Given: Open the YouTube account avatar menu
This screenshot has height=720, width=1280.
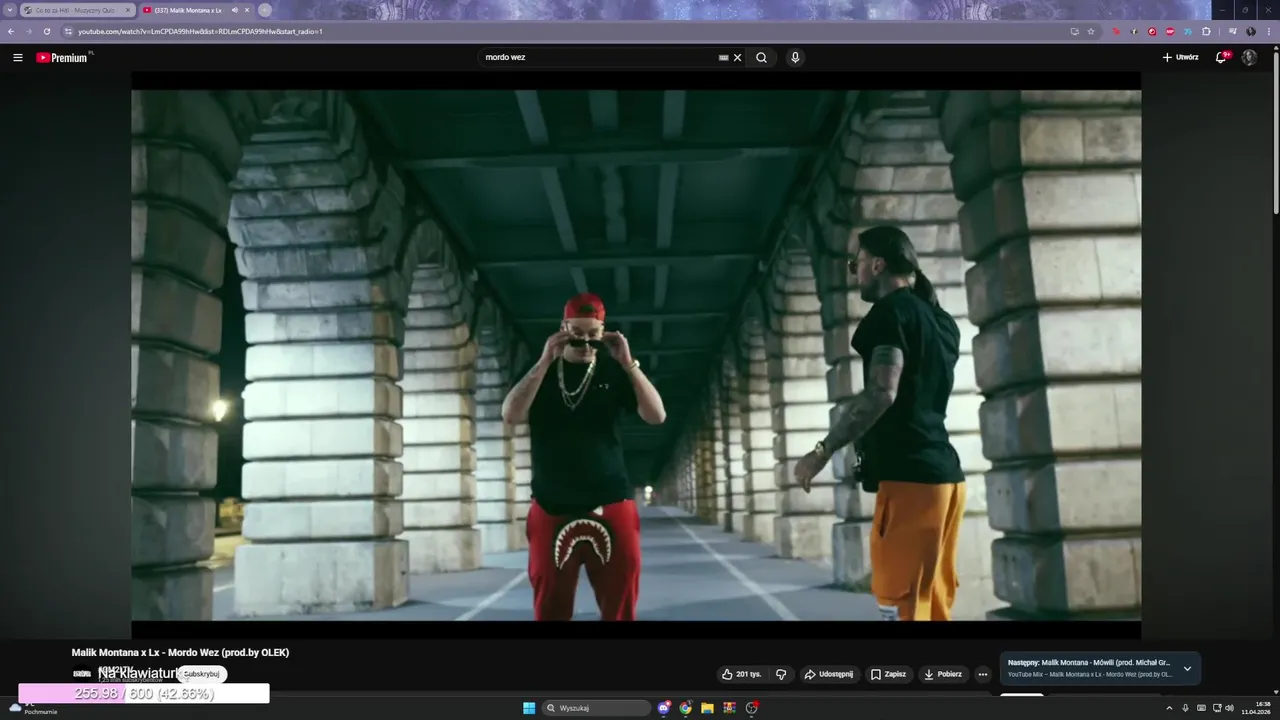Looking at the screenshot, I should click(1249, 57).
